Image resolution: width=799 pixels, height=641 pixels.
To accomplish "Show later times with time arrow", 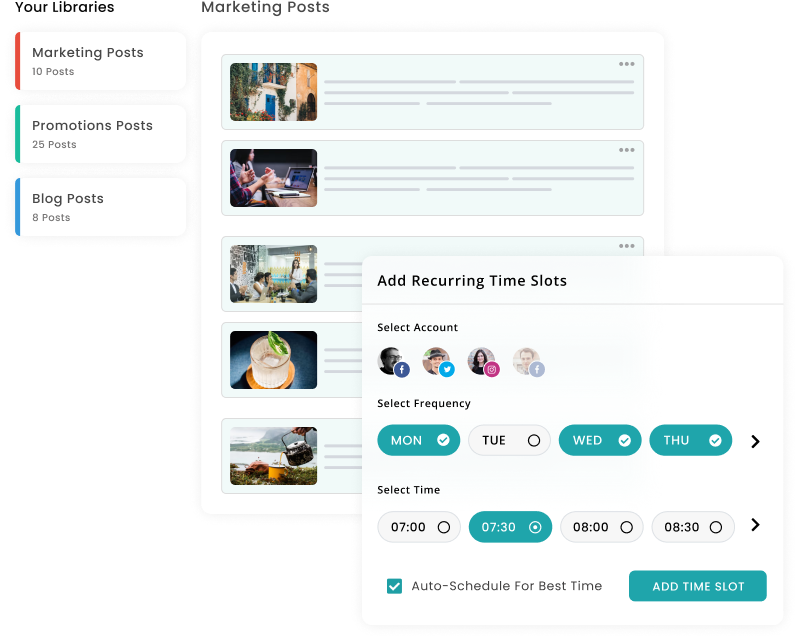I will [x=755, y=525].
